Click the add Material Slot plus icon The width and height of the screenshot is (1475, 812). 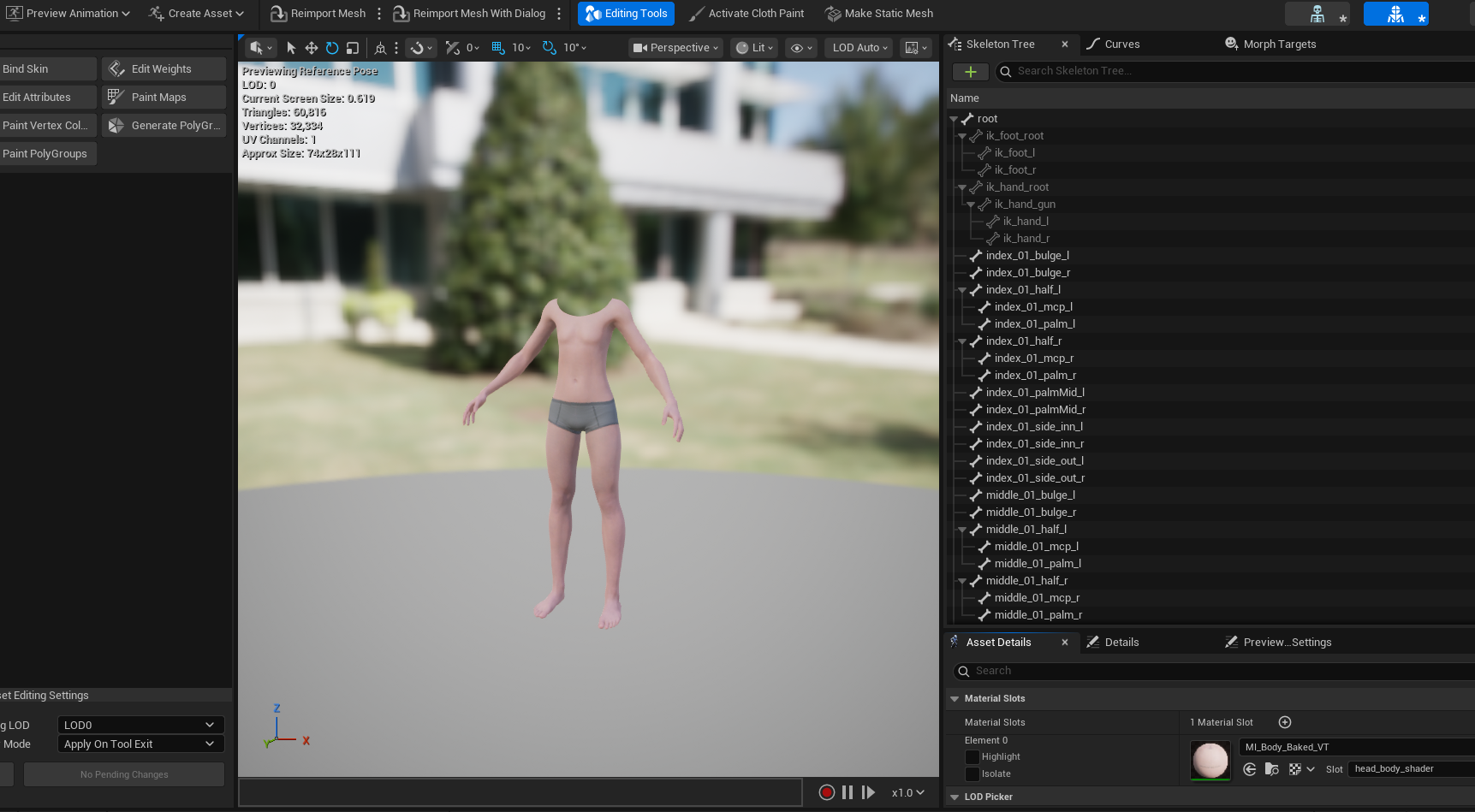click(x=1284, y=722)
